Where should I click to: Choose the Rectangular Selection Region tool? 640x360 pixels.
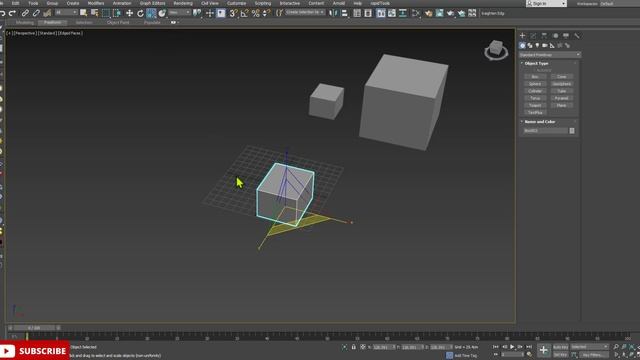106,13
